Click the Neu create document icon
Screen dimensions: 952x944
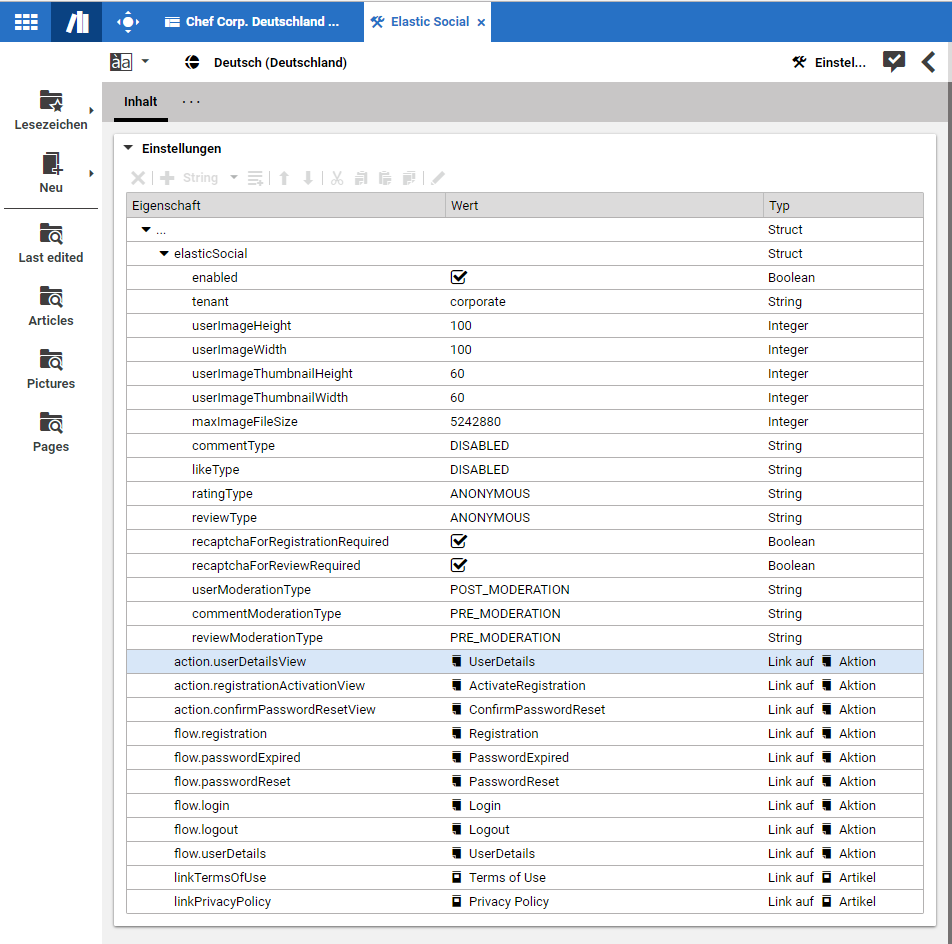pos(51,164)
